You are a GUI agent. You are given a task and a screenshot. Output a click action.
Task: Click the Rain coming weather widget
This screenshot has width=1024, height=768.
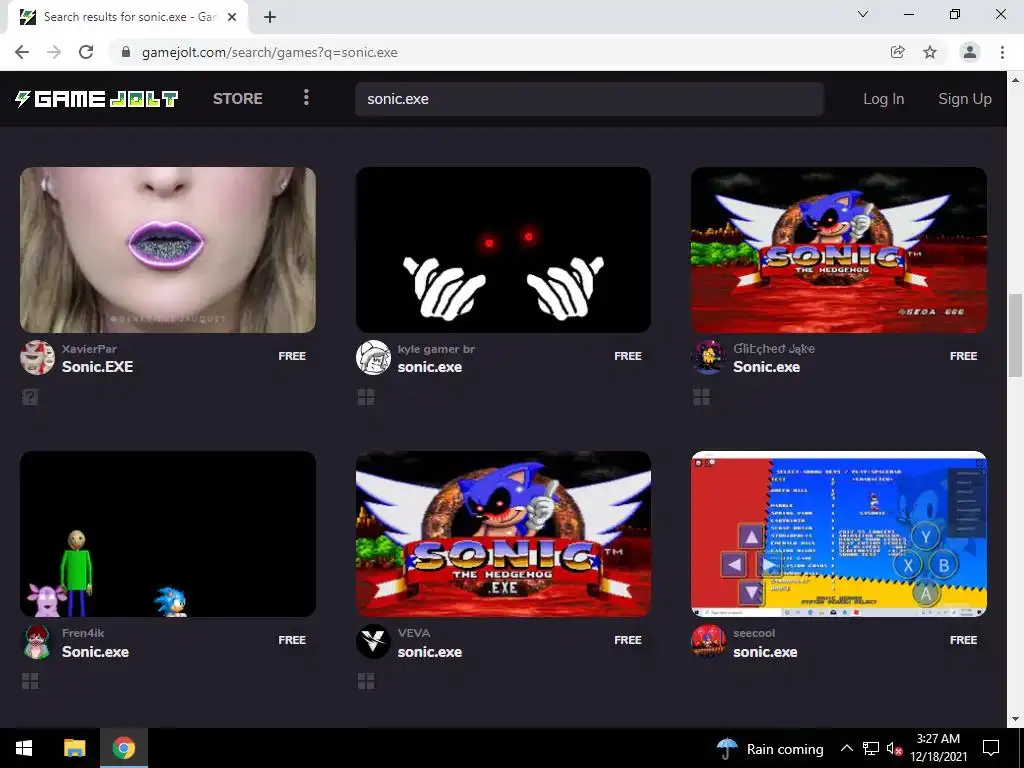(769, 748)
